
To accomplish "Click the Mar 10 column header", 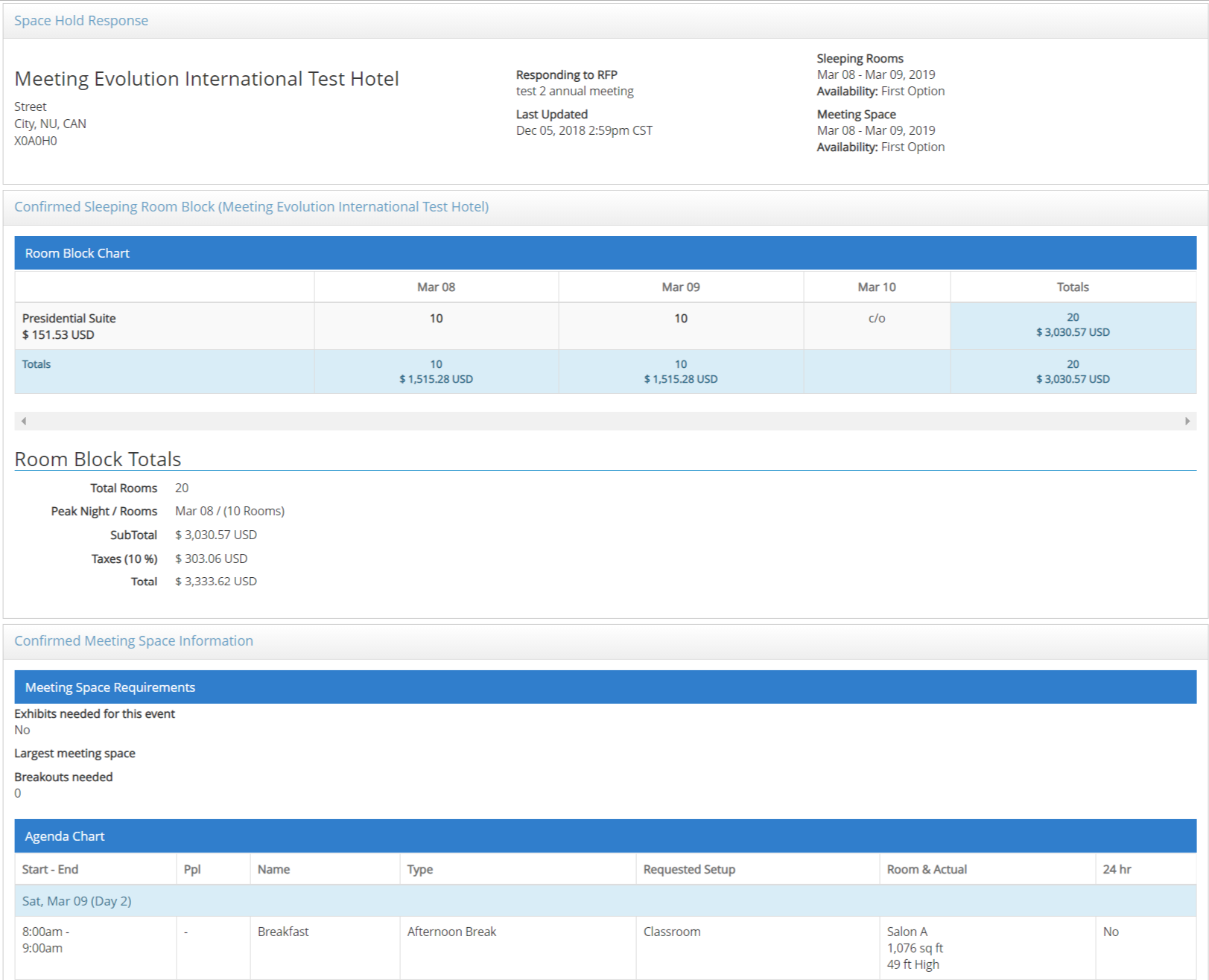I will [x=876, y=287].
